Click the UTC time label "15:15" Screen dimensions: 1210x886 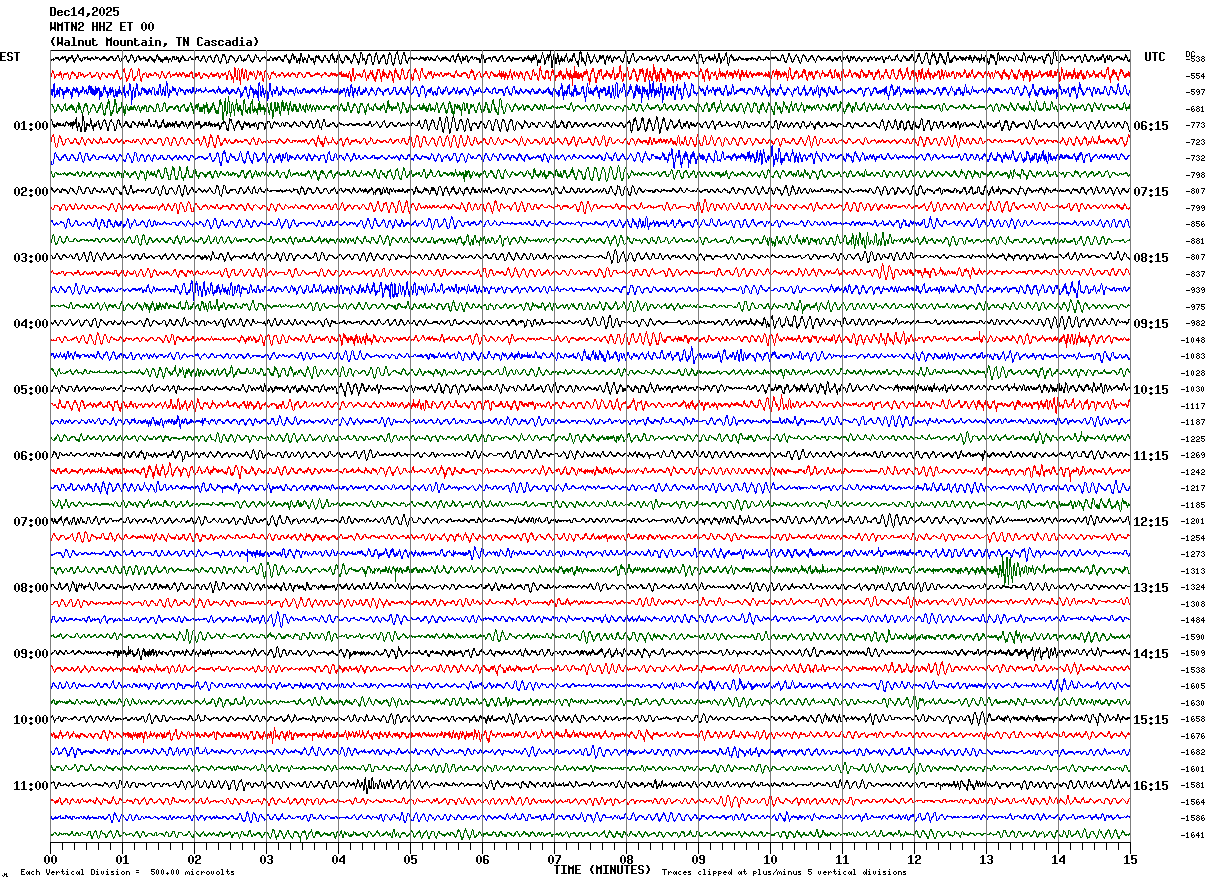pos(1151,720)
